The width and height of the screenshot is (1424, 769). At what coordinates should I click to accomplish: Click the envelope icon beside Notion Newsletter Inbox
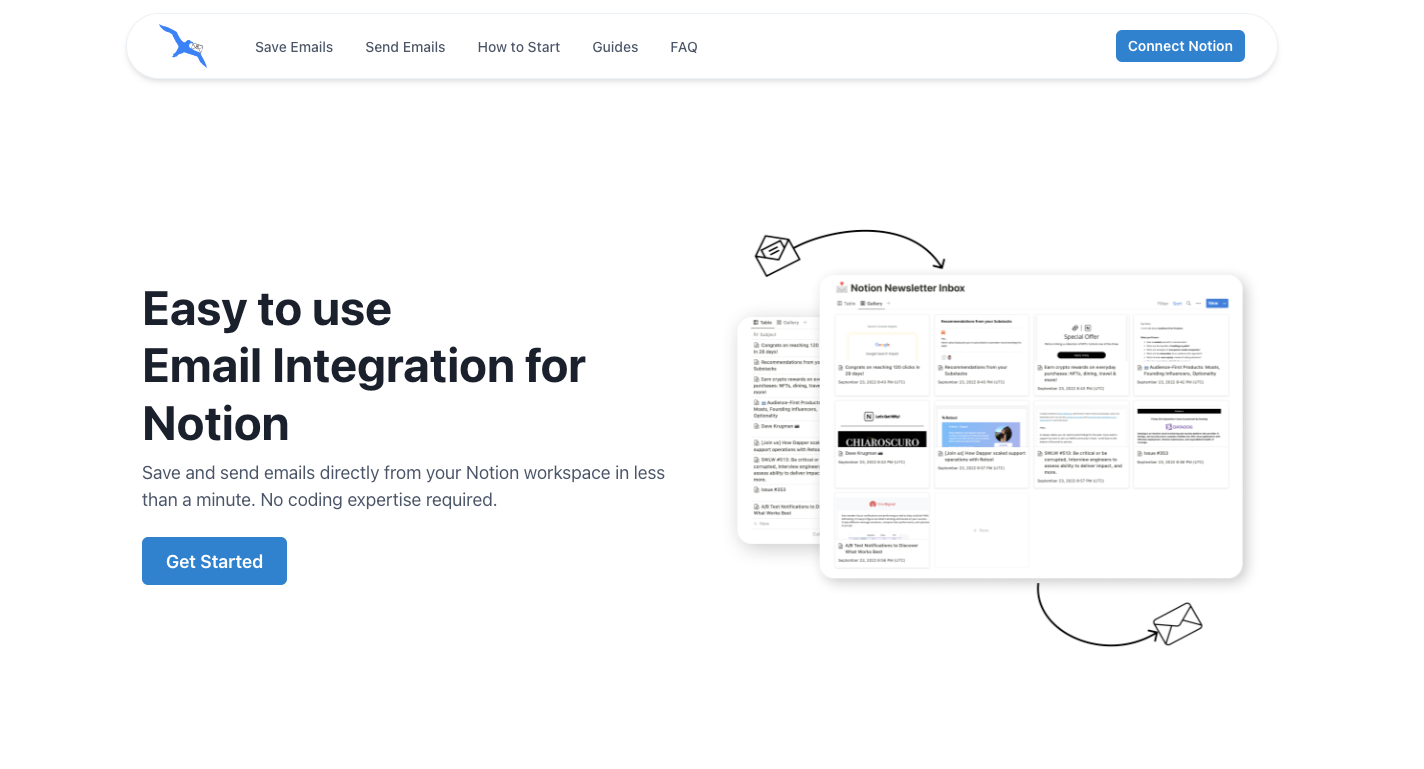coord(841,286)
